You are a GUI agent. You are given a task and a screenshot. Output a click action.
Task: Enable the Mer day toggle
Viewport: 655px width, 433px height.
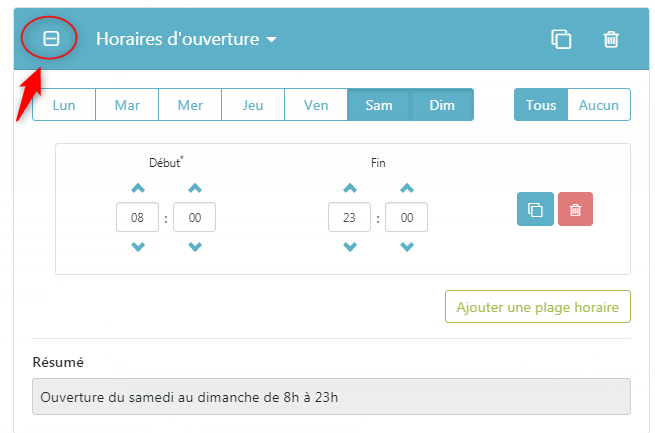(x=190, y=105)
